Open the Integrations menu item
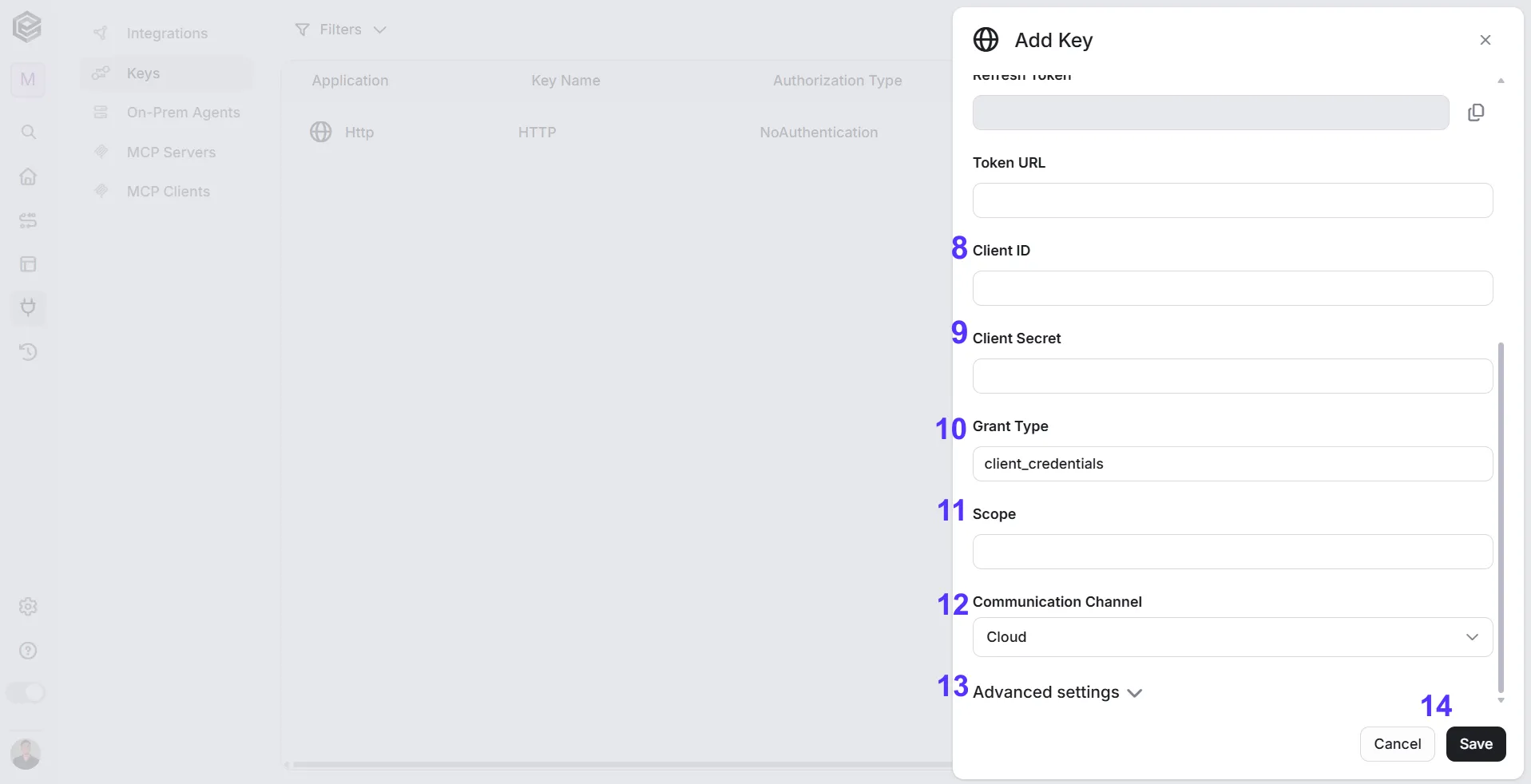Viewport: 1531px width, 784px height. coord(167,34)
